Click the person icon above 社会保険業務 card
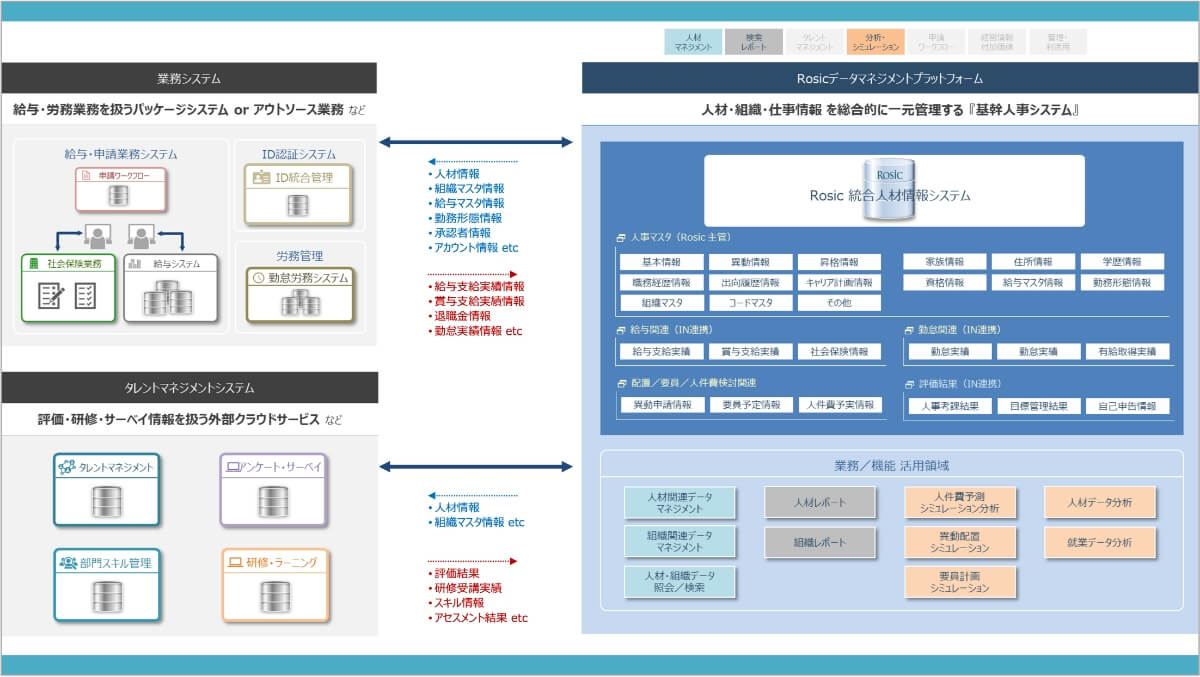1200x677 pixels. [98, 236]
